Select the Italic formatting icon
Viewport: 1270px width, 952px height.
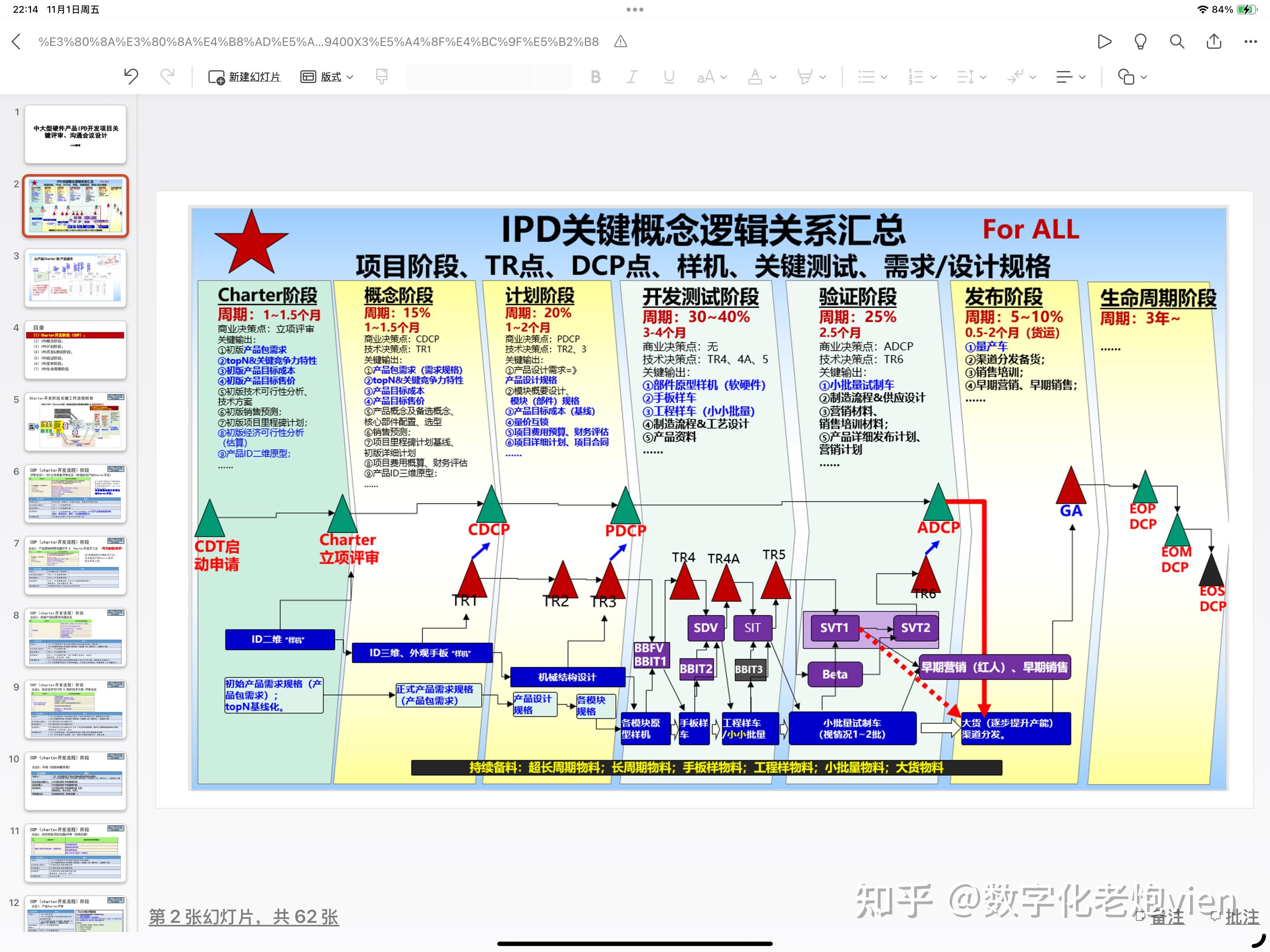pyautogui.click(x=631, y=76)
